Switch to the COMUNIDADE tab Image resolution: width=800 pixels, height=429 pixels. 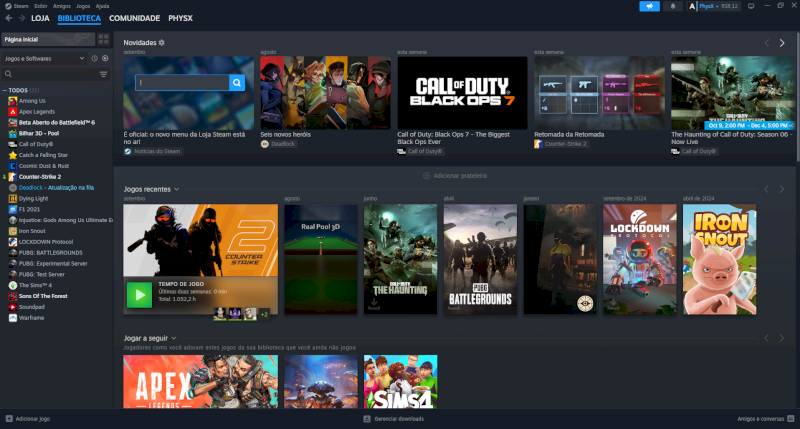click(x=135, y=18)
